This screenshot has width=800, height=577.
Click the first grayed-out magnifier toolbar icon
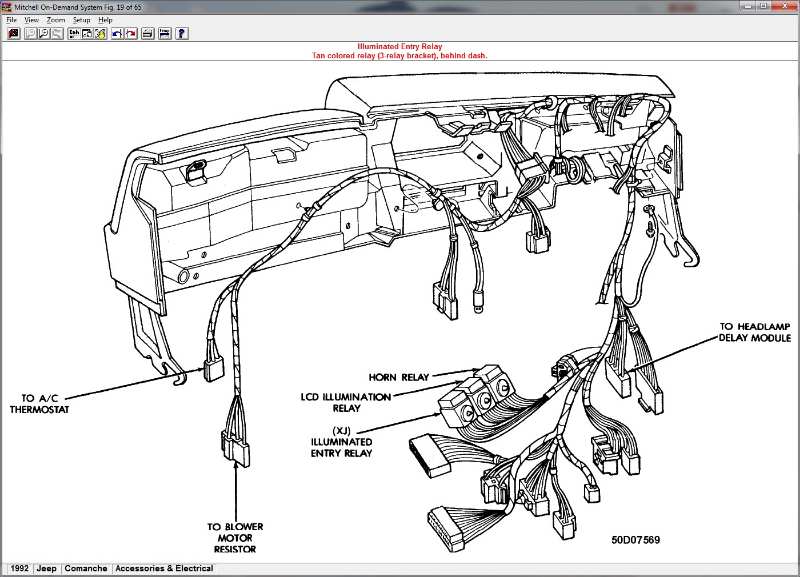pyautogui.click(x=30, y=33)
